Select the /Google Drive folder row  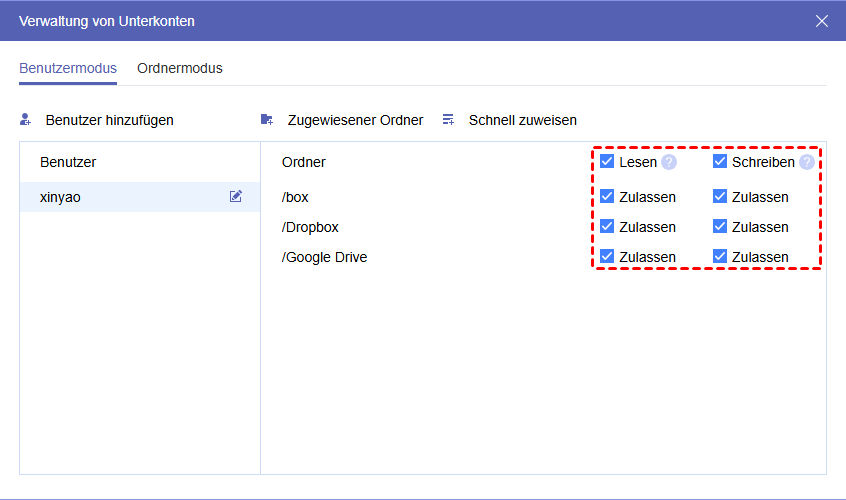click(325, 257)
